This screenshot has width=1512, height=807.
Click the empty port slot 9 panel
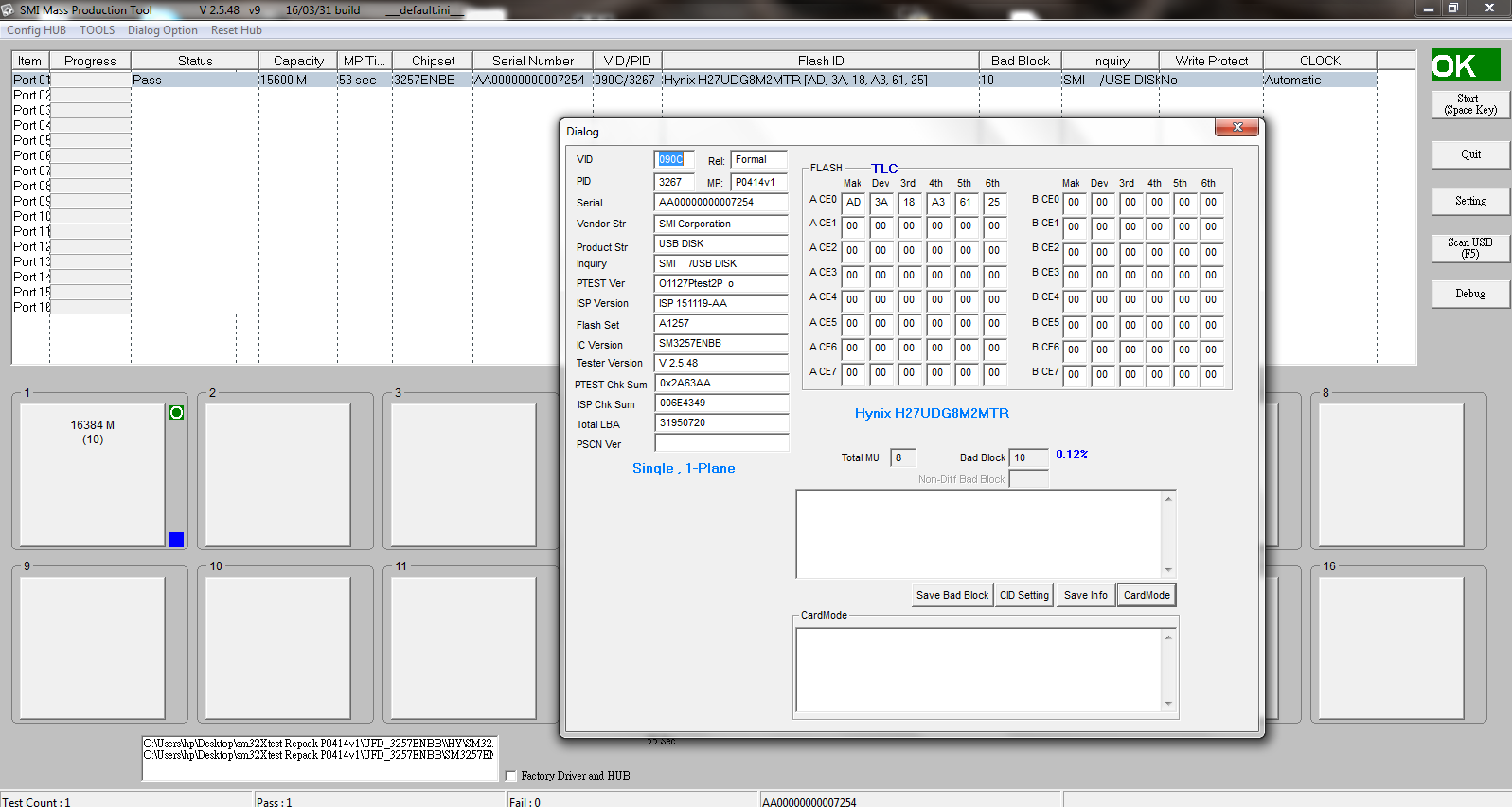(92, 648)
